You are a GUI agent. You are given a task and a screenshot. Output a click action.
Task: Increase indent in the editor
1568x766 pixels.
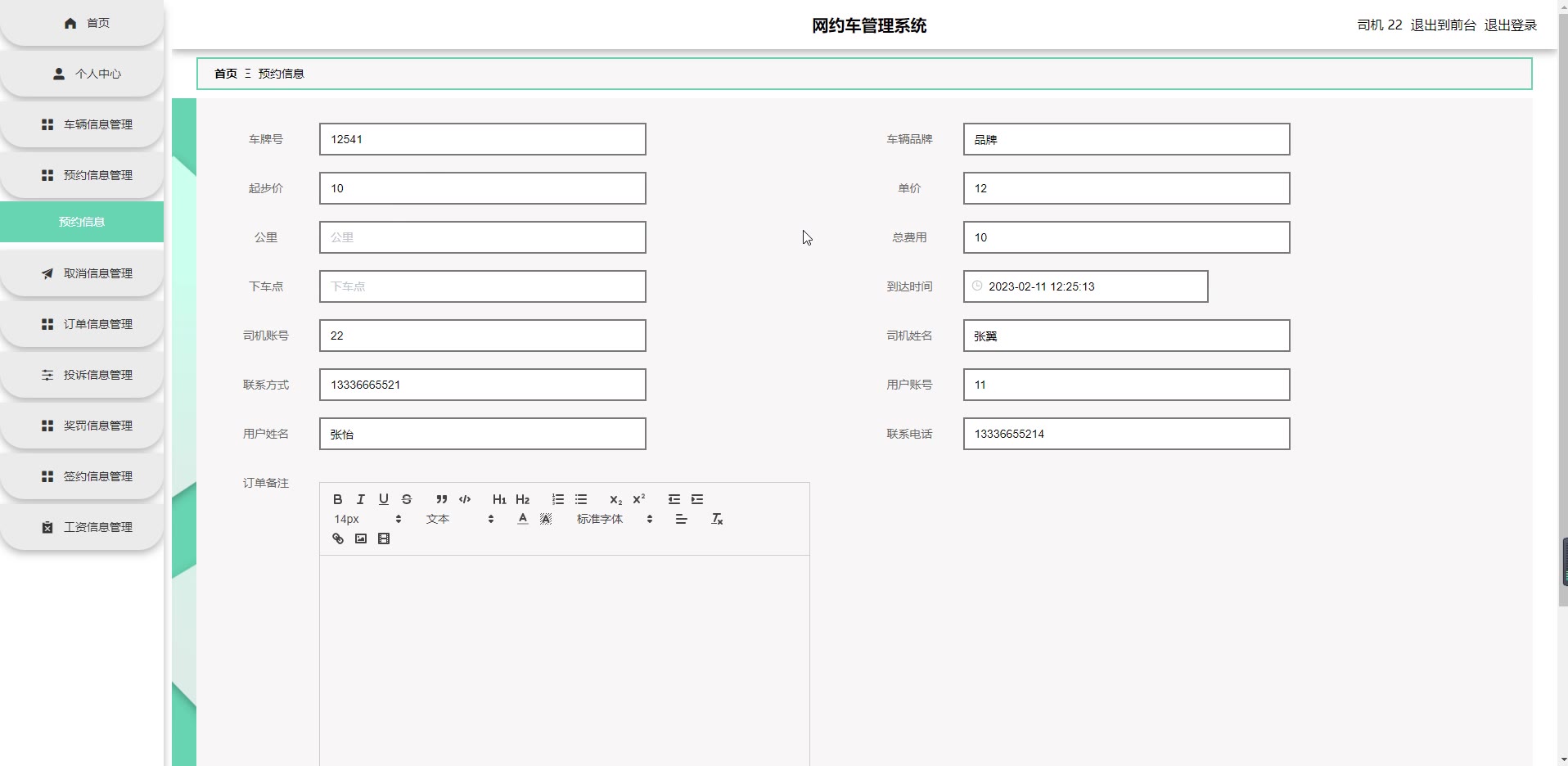point(697,499)
